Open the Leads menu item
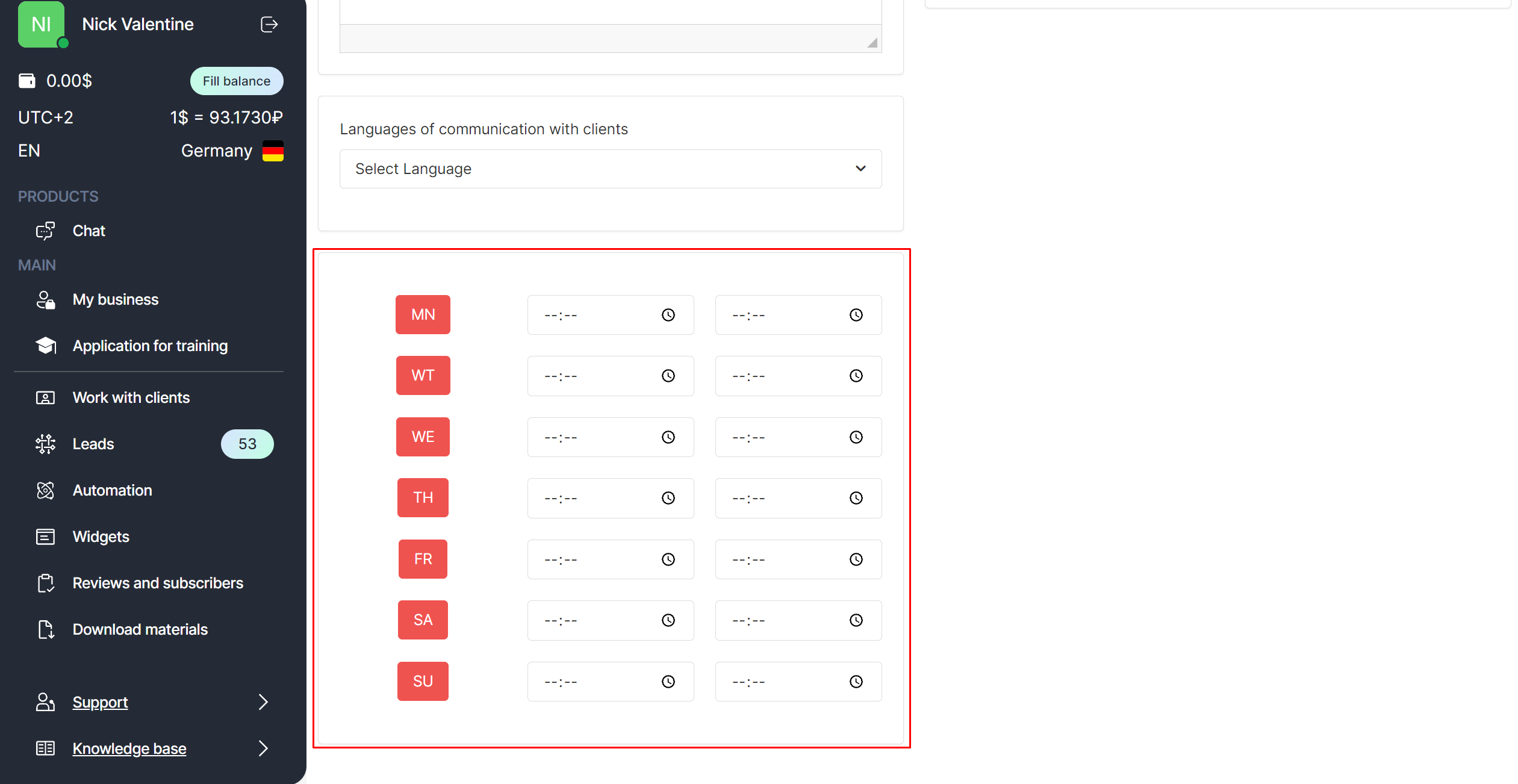Viewport: 1518px width, 784px height. click(x=93, y=444)
